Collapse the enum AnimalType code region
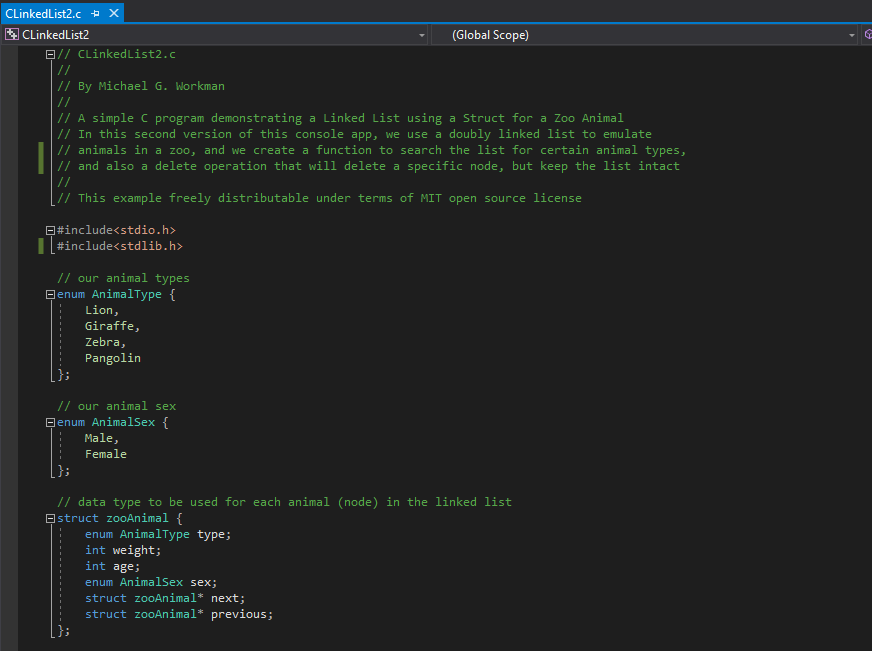The image size is (872, 651). tap(49, 293)
